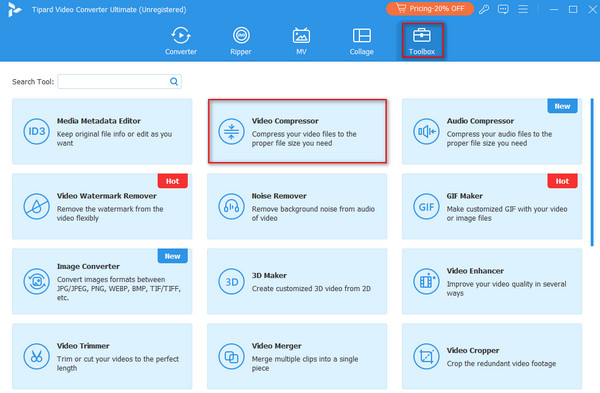This screenshot has height=393, width=600.
Task: Click the Search Tool input field
Action: [x=119, y=82]
